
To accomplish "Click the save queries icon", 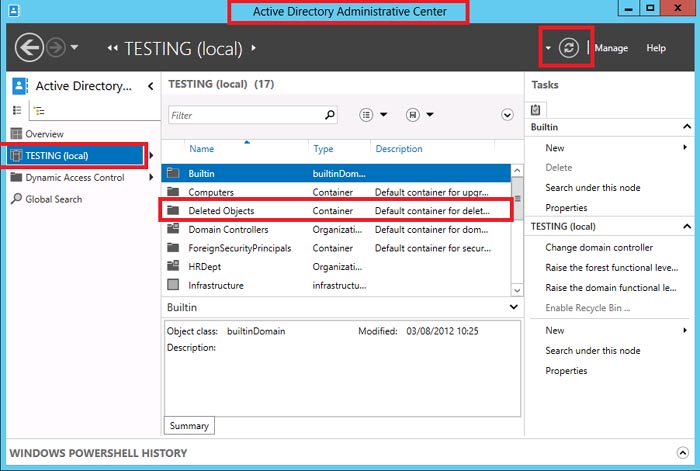I will pos(413,115).
